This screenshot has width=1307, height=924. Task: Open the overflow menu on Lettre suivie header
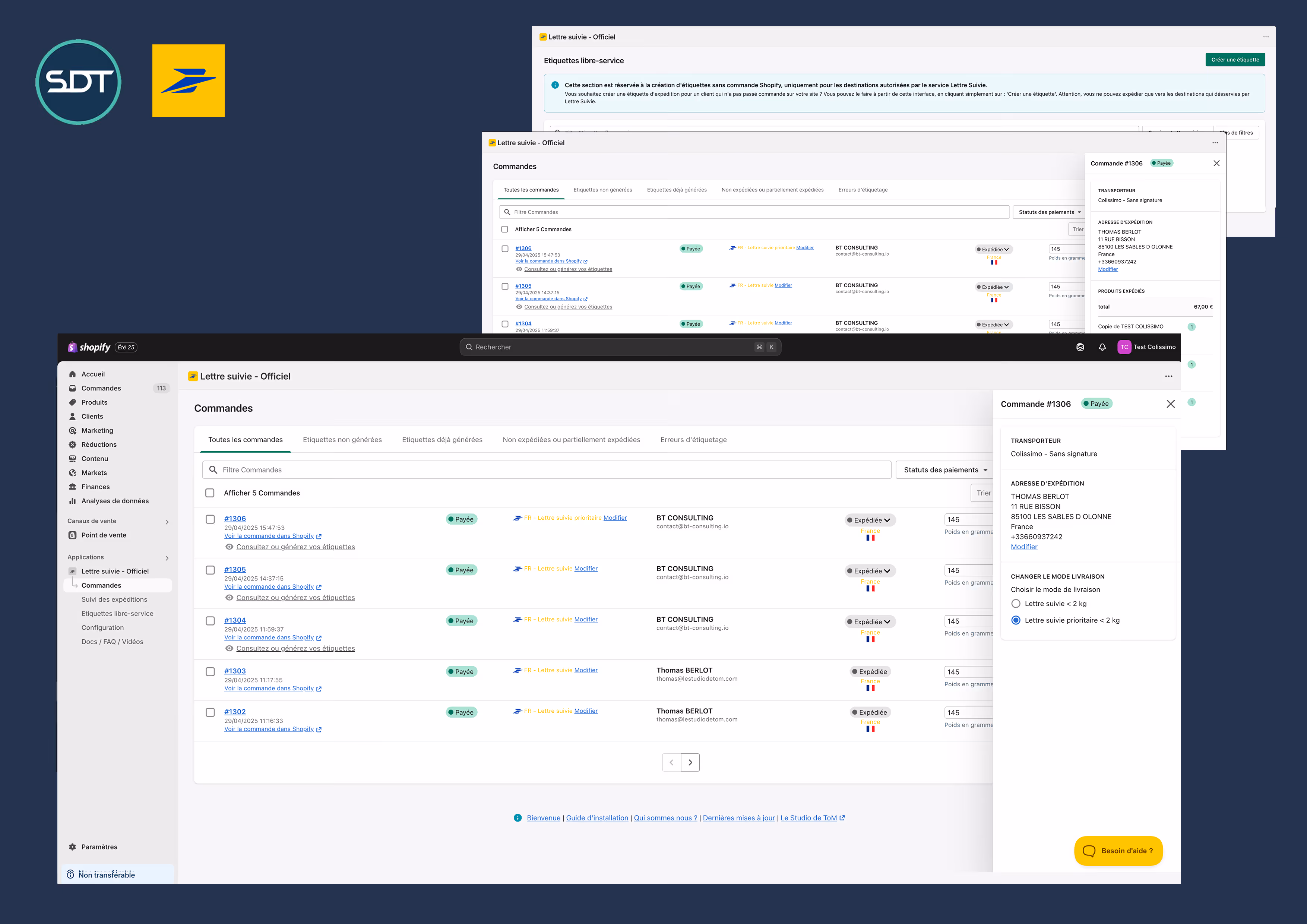click(x=1169, y=376)
